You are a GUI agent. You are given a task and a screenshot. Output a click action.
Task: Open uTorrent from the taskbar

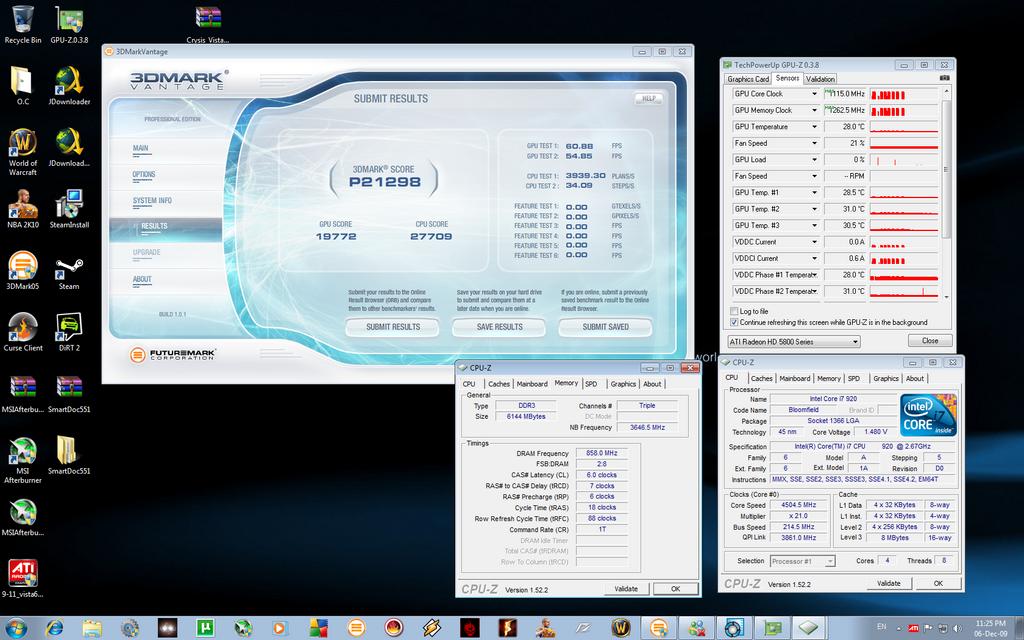(x=206, y=628)
